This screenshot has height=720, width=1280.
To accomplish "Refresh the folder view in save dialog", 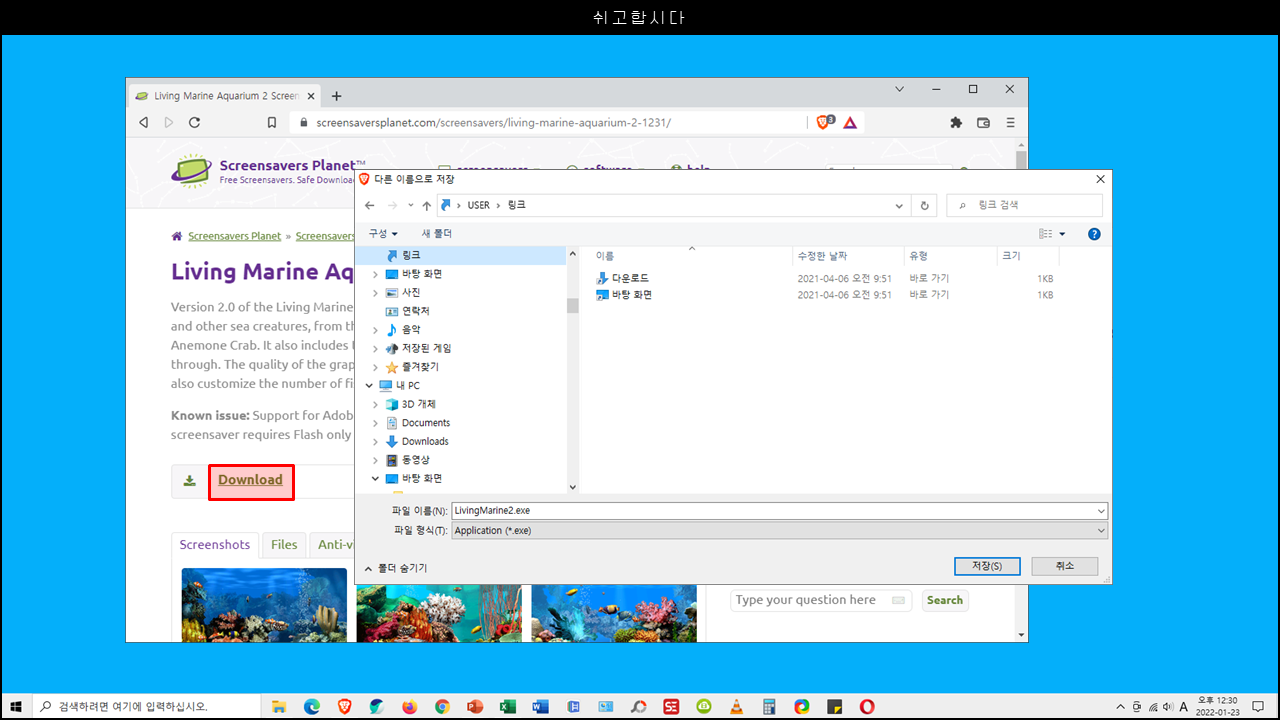I will pos(924,205).
